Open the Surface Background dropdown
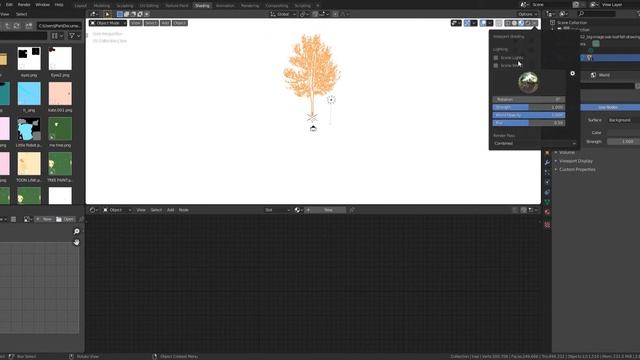This screenshot has height=360, width=640. click(x=624, y=120)
